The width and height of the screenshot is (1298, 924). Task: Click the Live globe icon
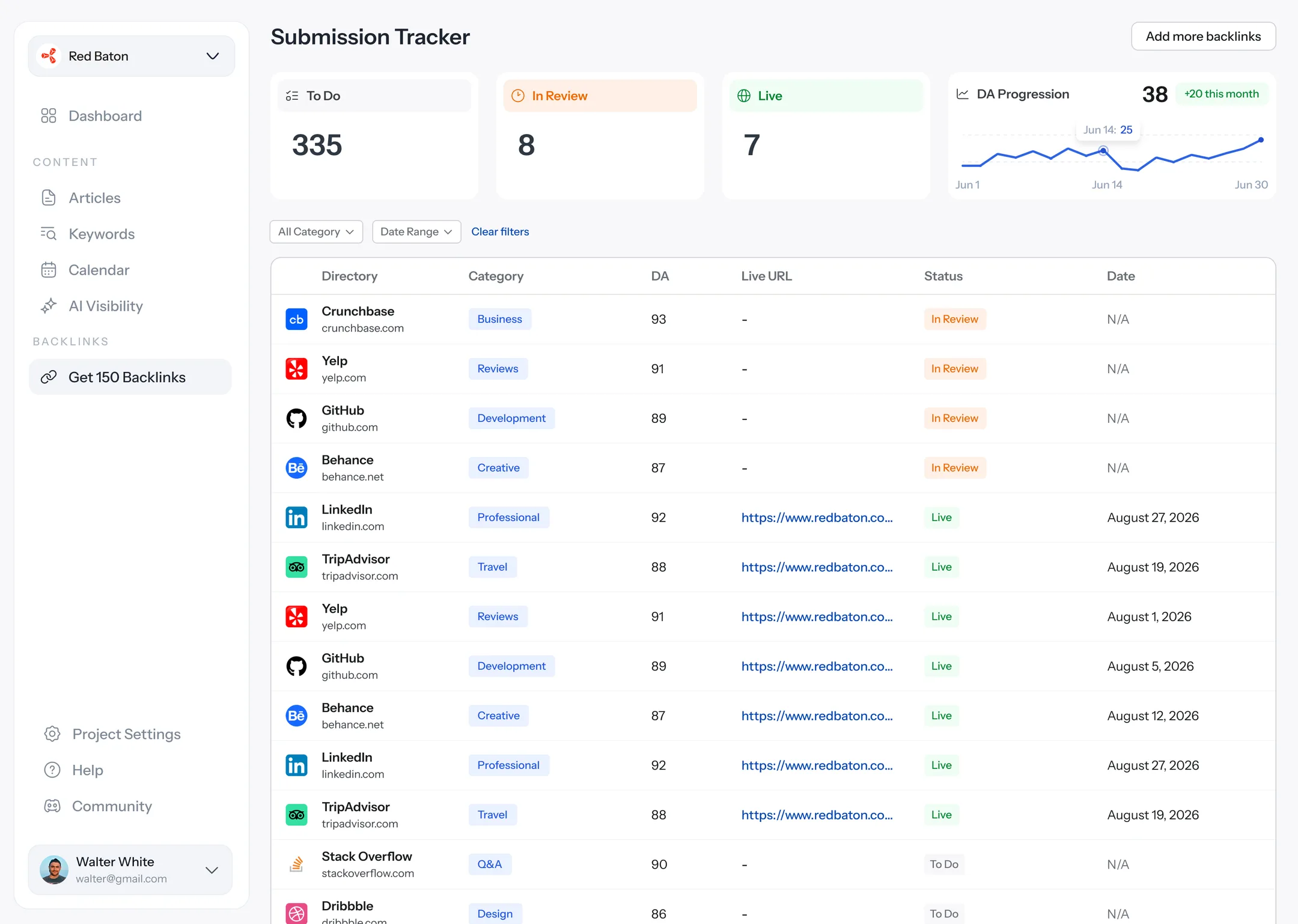744,96
